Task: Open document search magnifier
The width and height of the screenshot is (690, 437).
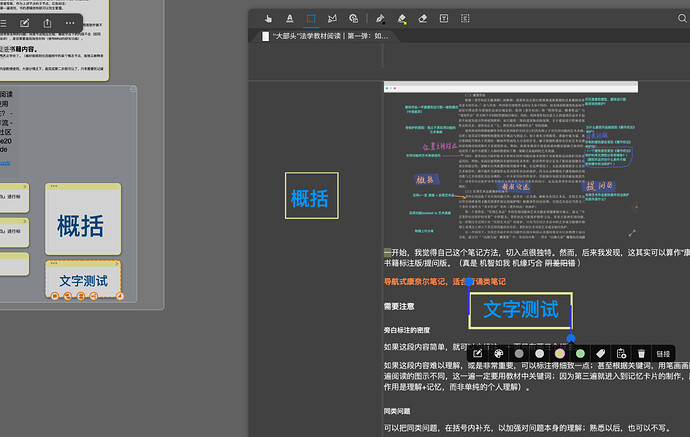Action: click(x=682, y=18)
